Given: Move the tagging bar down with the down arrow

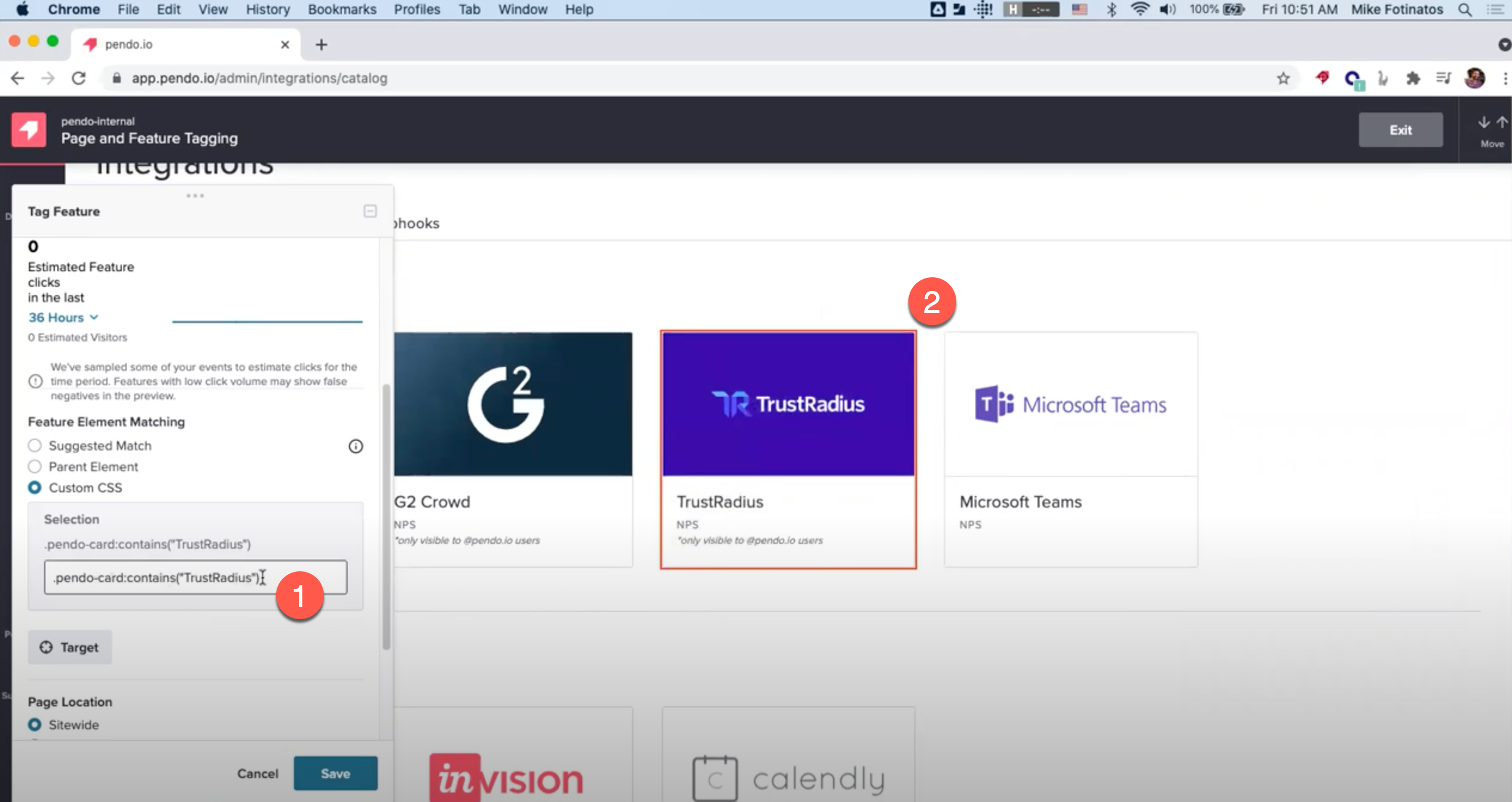Looking at the screenshot, I should click(x=1483, y=123).
